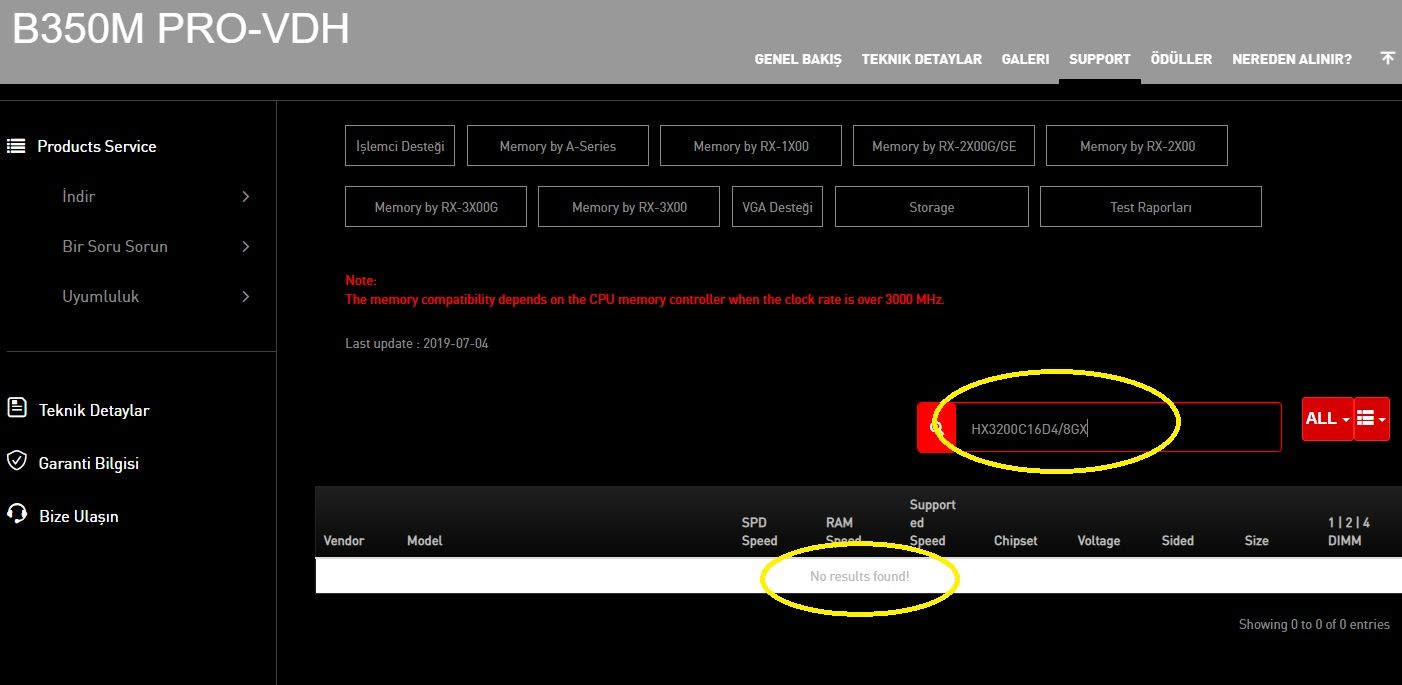1402x685 pixels.
Task: Click the Garanti Bilgisi shield icon
Action: click(16, 460)
